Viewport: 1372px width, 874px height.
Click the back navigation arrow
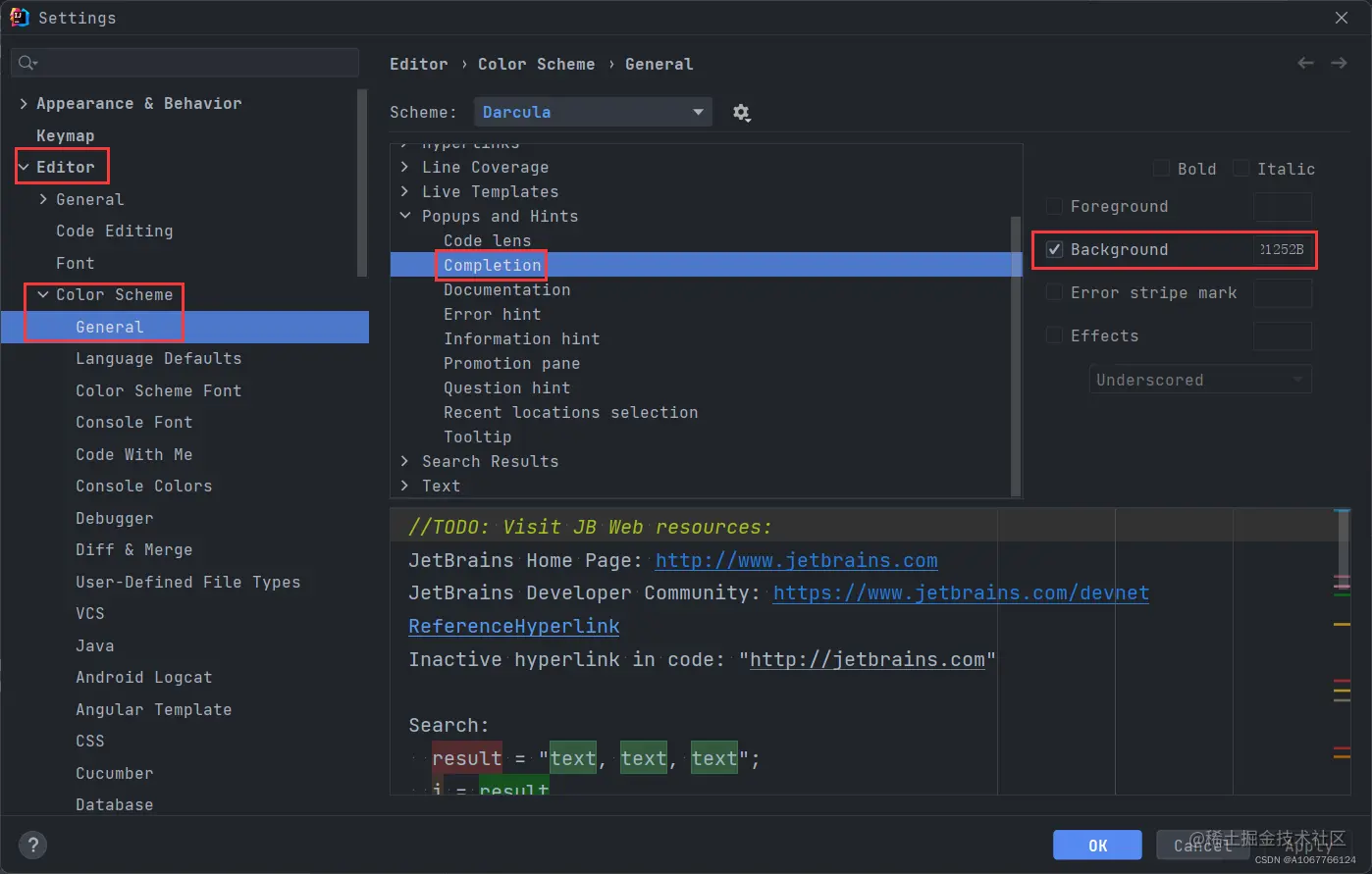coord(1305,63)
